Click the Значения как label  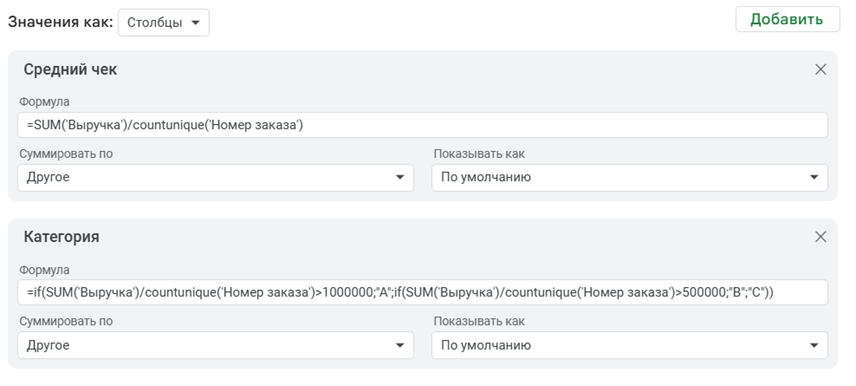click(60, 22)
